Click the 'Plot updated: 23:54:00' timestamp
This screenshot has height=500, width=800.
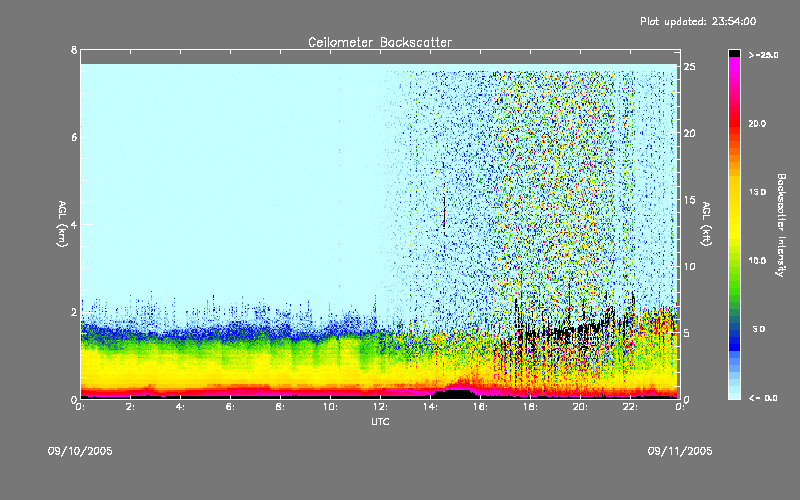(698, 21)
